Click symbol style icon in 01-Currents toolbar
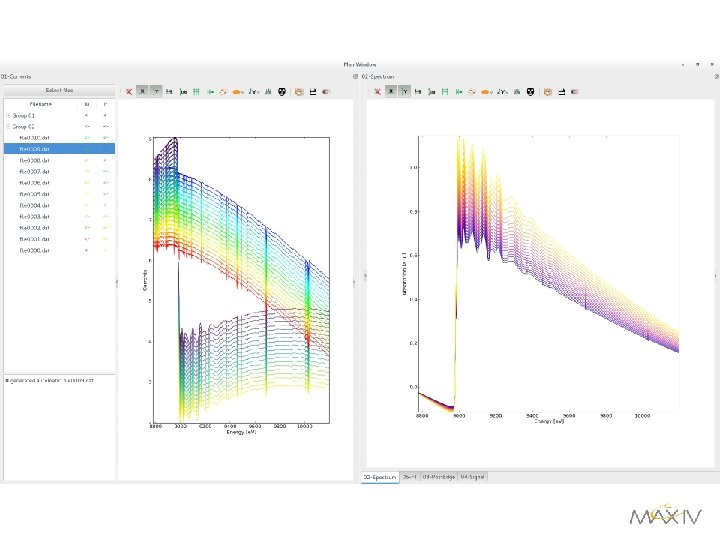This screenshot has width=720, height=540. (x=223, y=92)
